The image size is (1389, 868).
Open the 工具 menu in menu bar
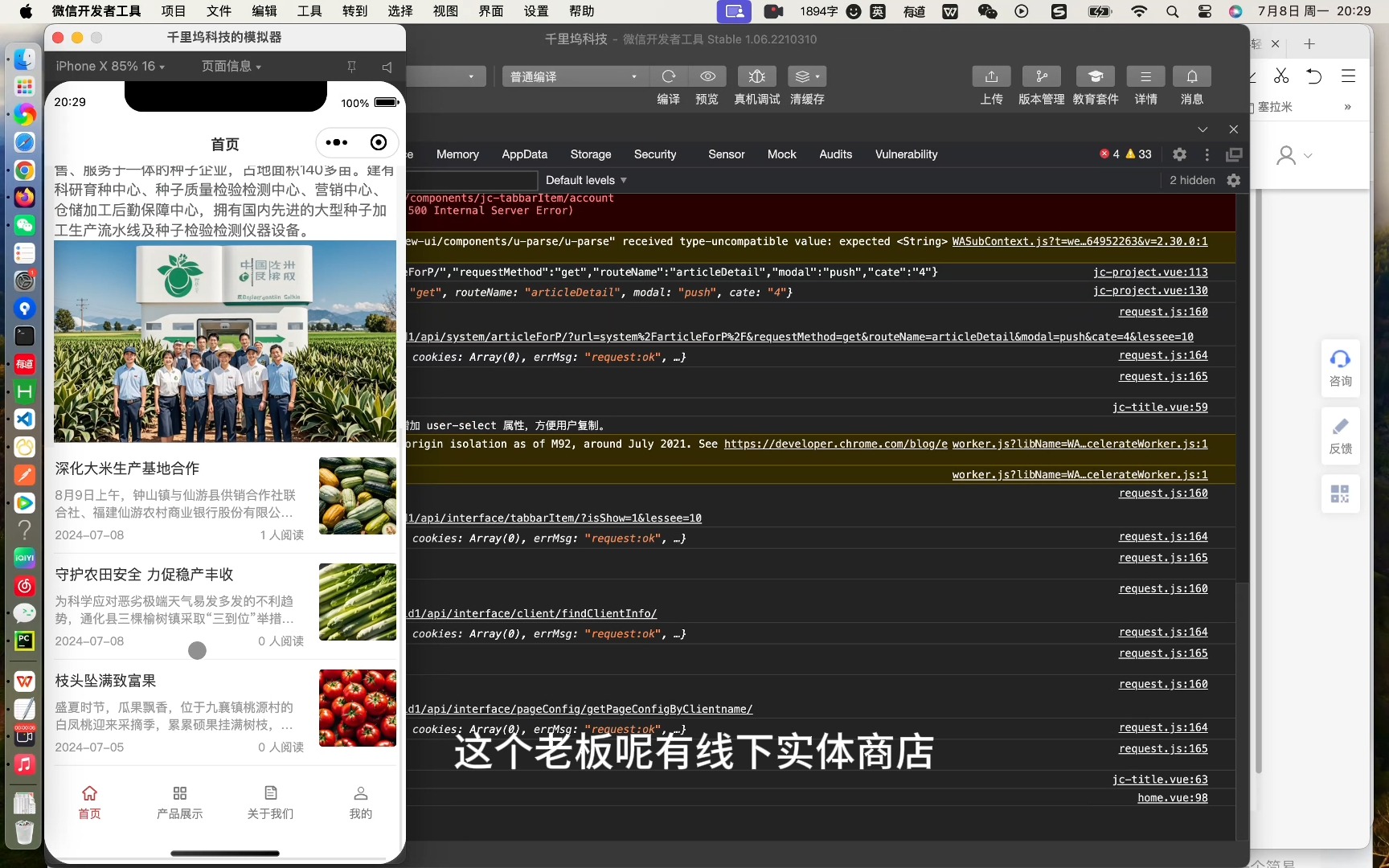coord(309,11)
